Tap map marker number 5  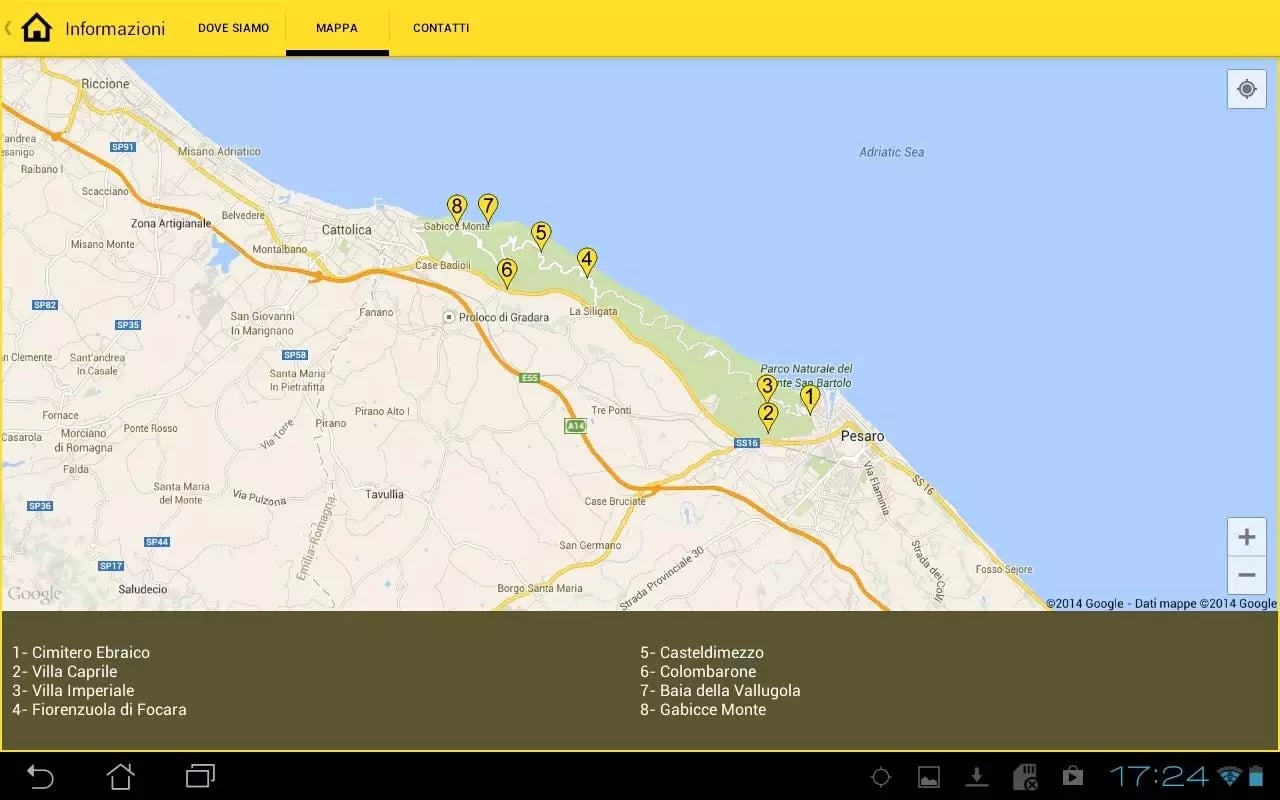[541, 236]
